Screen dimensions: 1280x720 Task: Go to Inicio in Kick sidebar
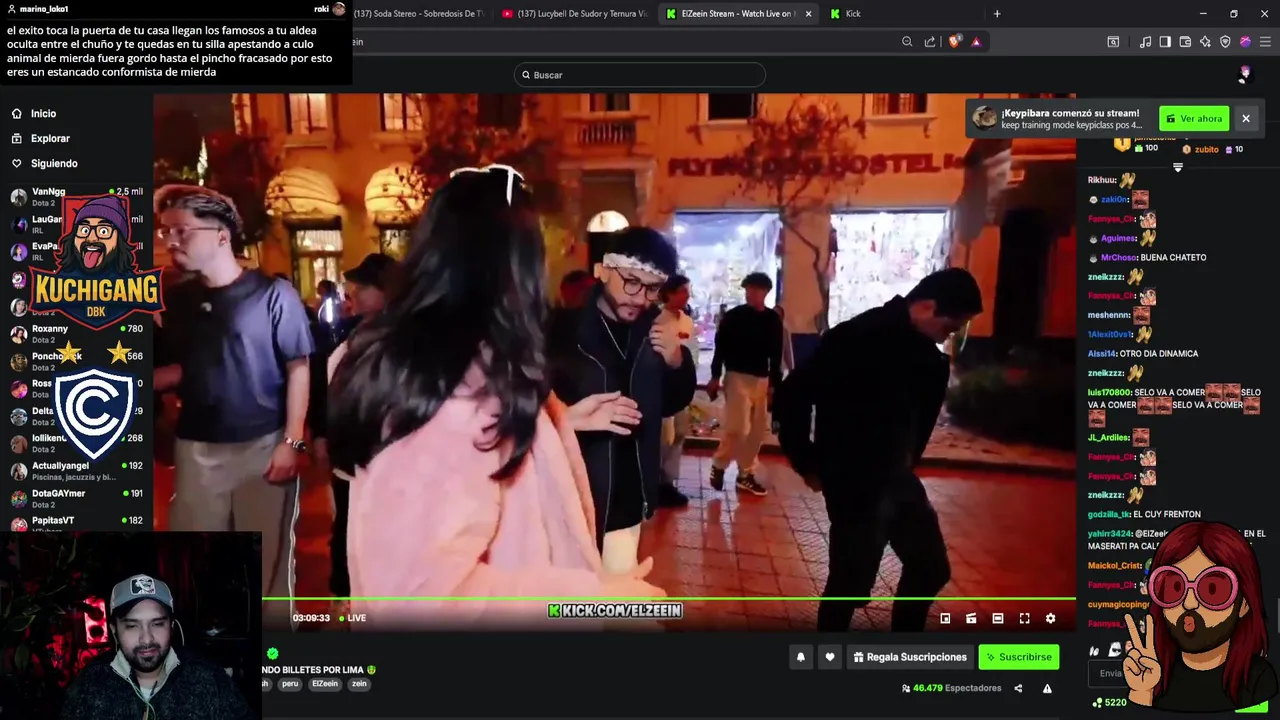point(43,114)
